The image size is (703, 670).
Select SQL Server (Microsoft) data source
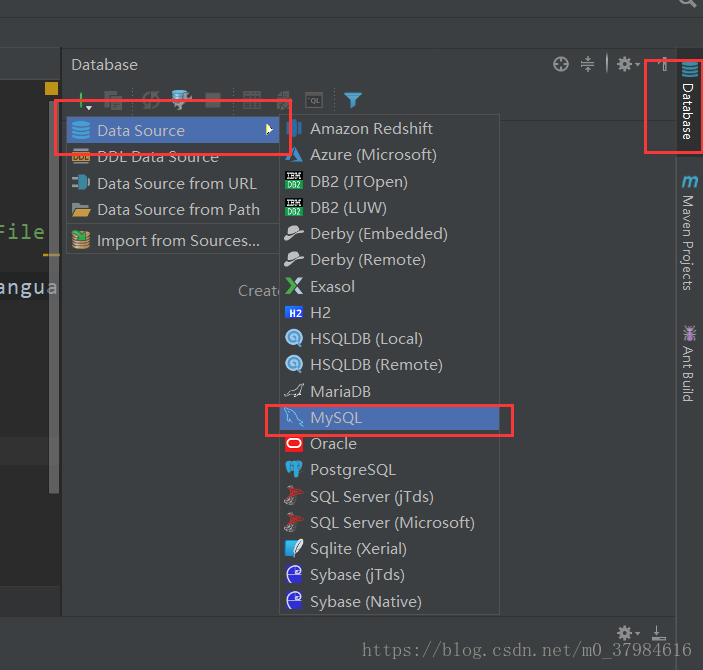click(389, 522)
